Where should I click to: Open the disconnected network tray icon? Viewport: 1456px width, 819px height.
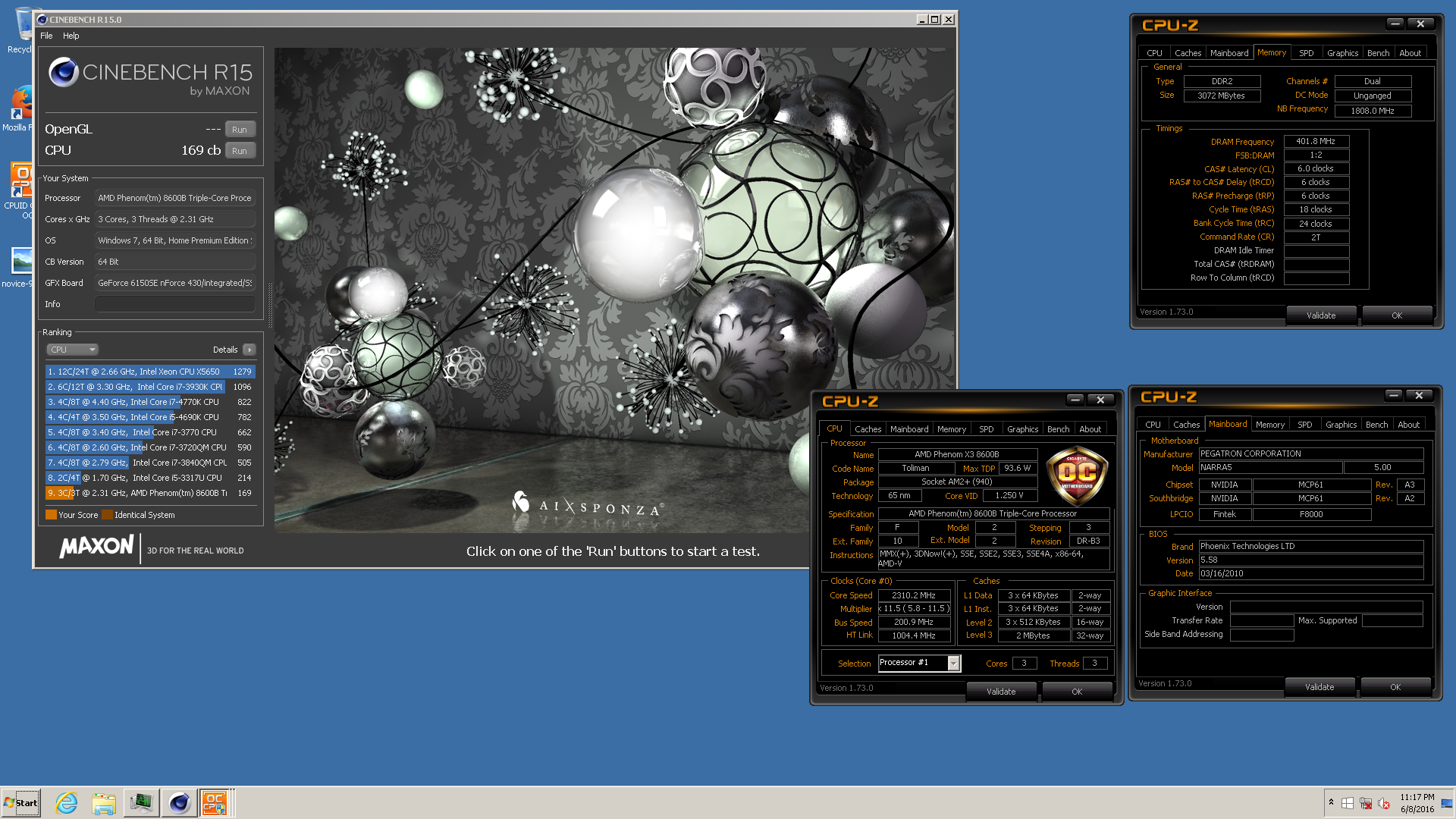pos(1366,803)
